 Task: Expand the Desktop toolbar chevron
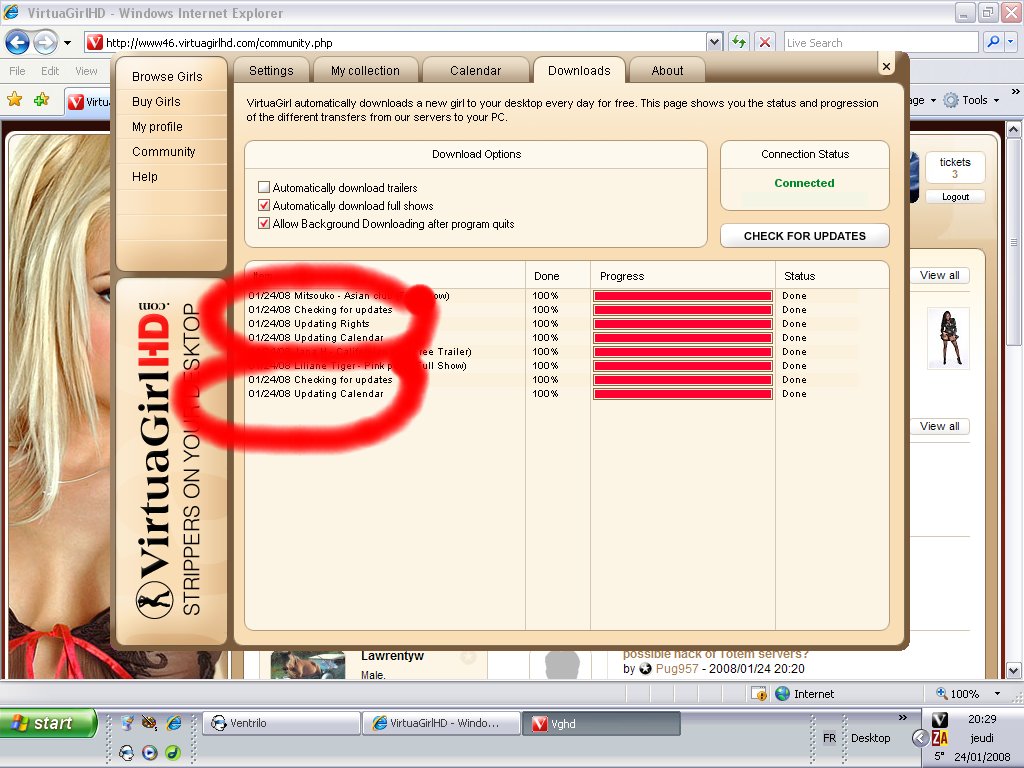click(x=903, y=718)
